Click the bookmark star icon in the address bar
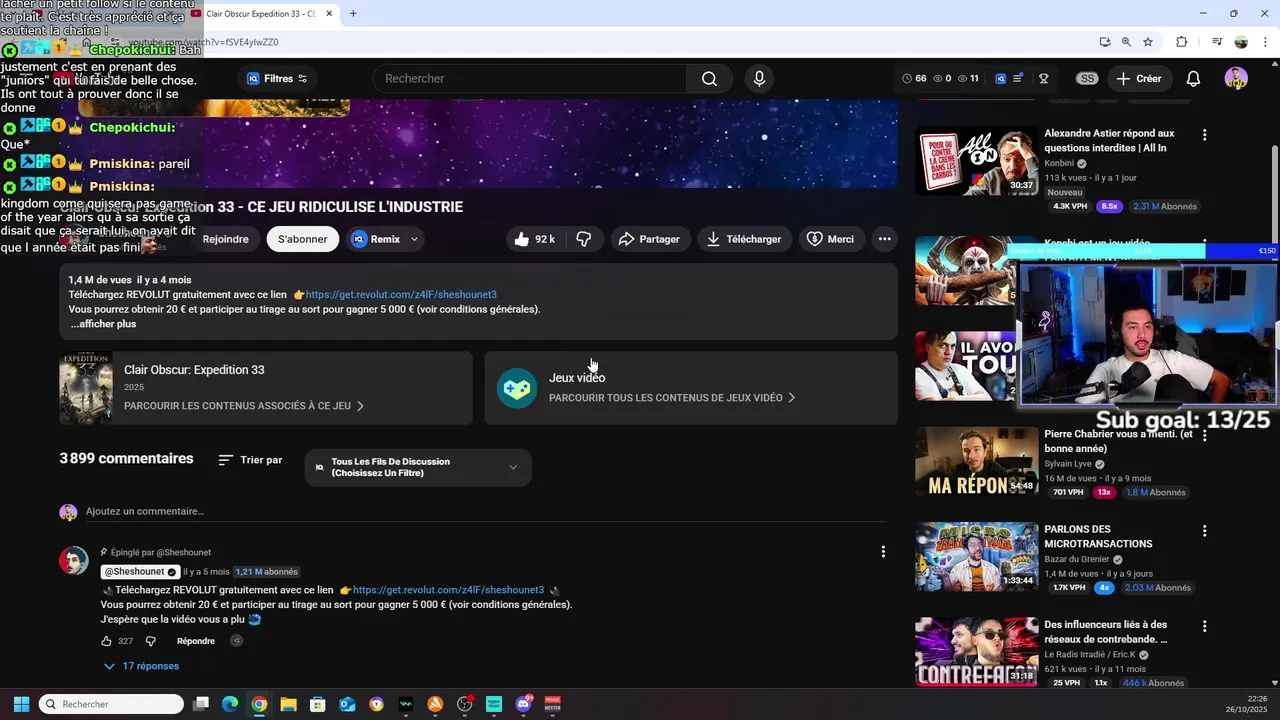 click(x=1148, y=42)
